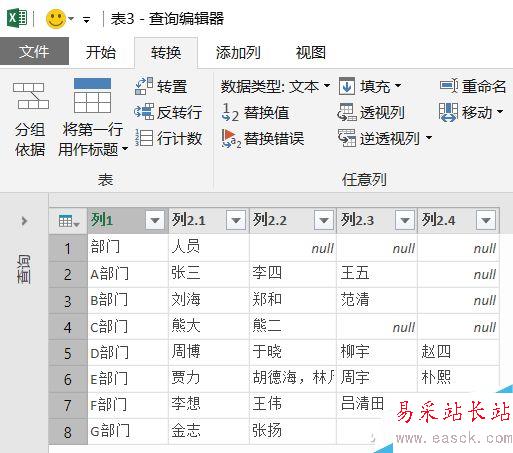Open the smiley feedback icon
Image resolution: width=513 pixels, height=453 pixels.
pyautogui.click(x=56, y=19)
